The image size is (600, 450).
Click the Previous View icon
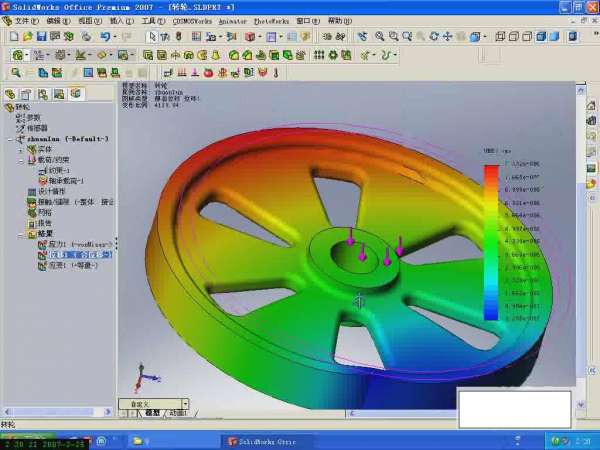362,37
